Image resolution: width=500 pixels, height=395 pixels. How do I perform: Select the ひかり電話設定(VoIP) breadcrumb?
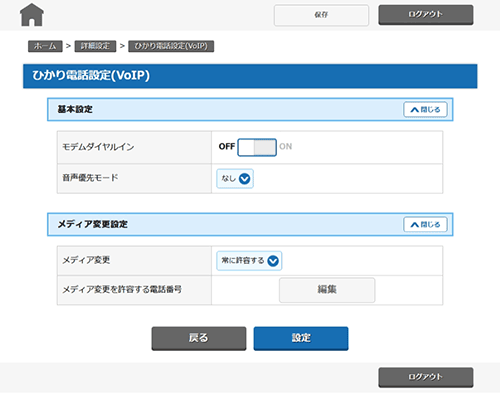[x=171, y=46]
